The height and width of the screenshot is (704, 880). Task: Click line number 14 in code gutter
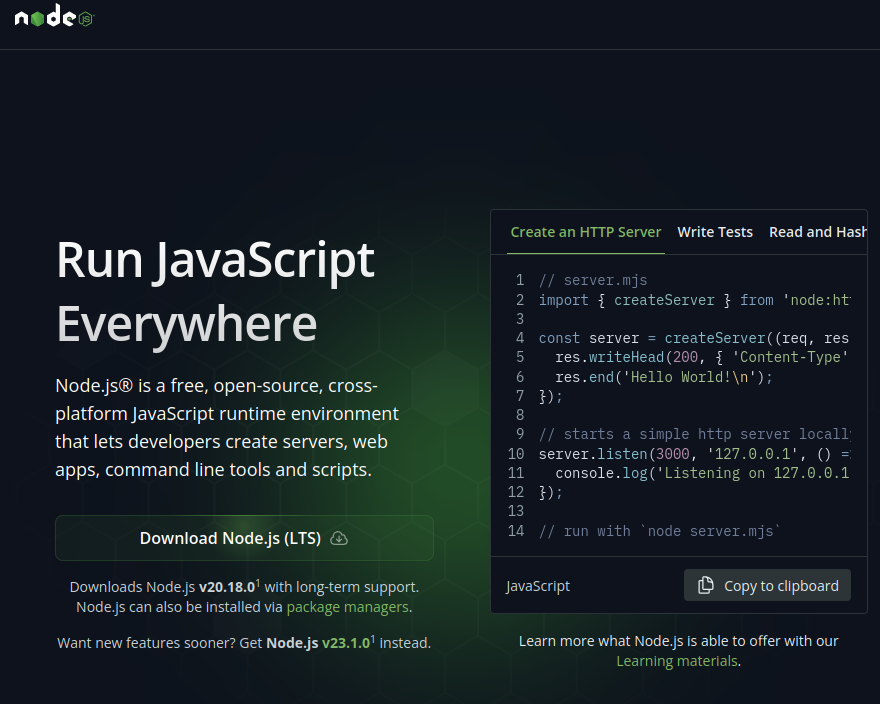click(516, 531)
